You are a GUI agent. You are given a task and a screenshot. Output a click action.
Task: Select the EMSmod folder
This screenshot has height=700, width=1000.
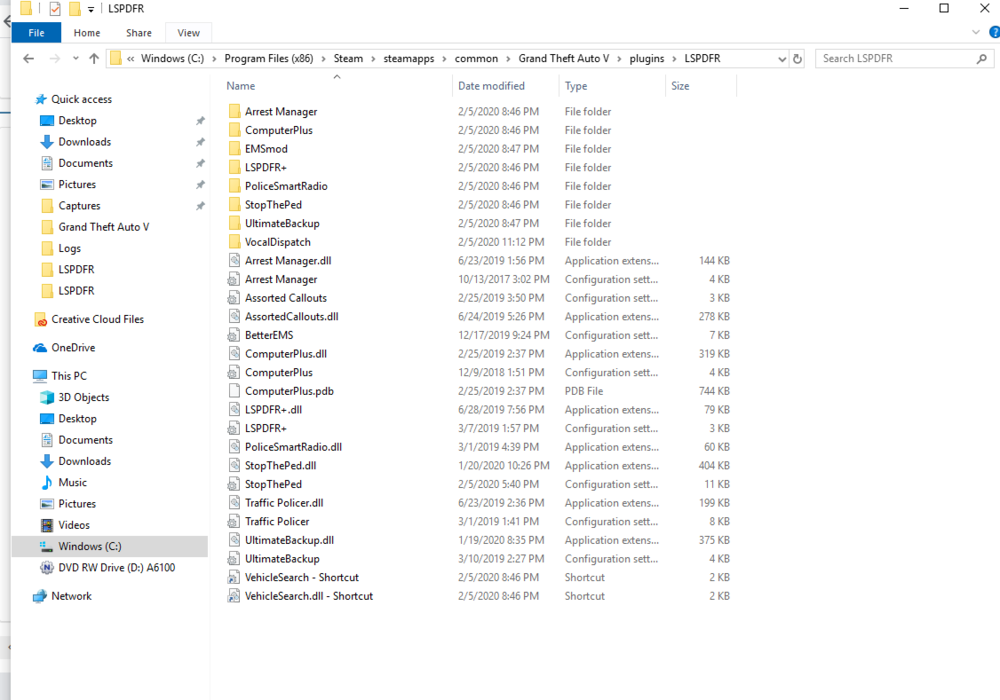point(266,149)
